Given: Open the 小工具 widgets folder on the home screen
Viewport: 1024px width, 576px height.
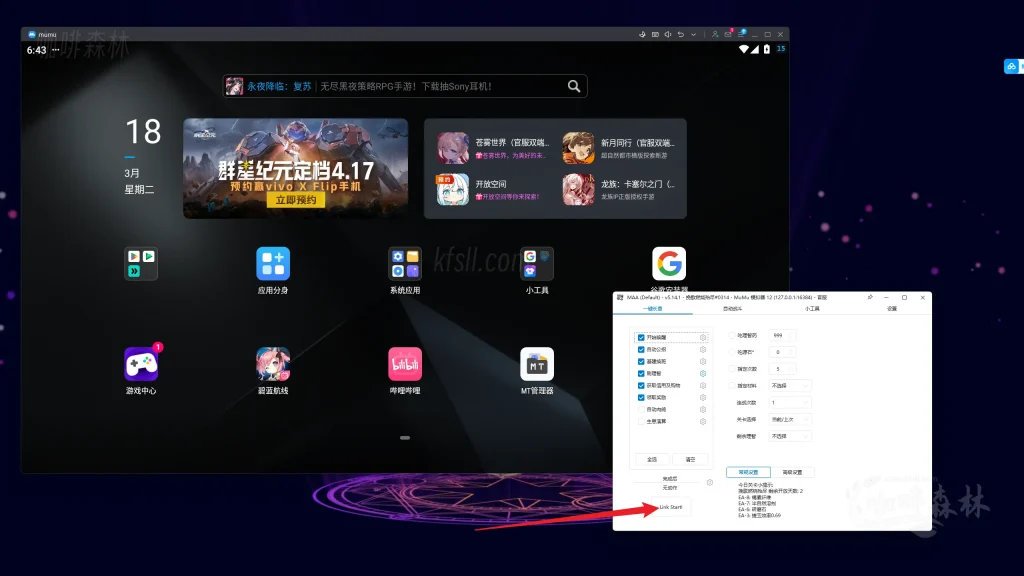Looking at the screenshot, I should pos(537,264).
